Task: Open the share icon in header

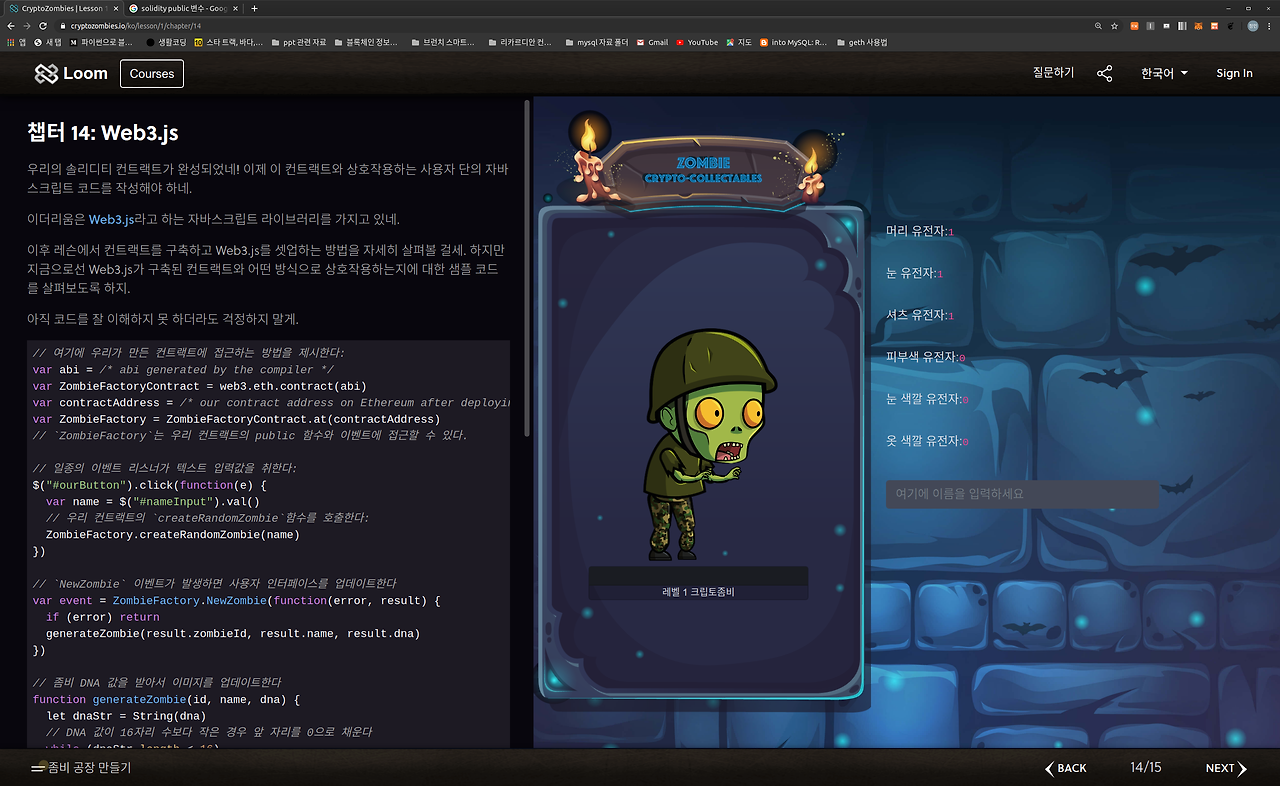Action: click(x=1104, y=73)
